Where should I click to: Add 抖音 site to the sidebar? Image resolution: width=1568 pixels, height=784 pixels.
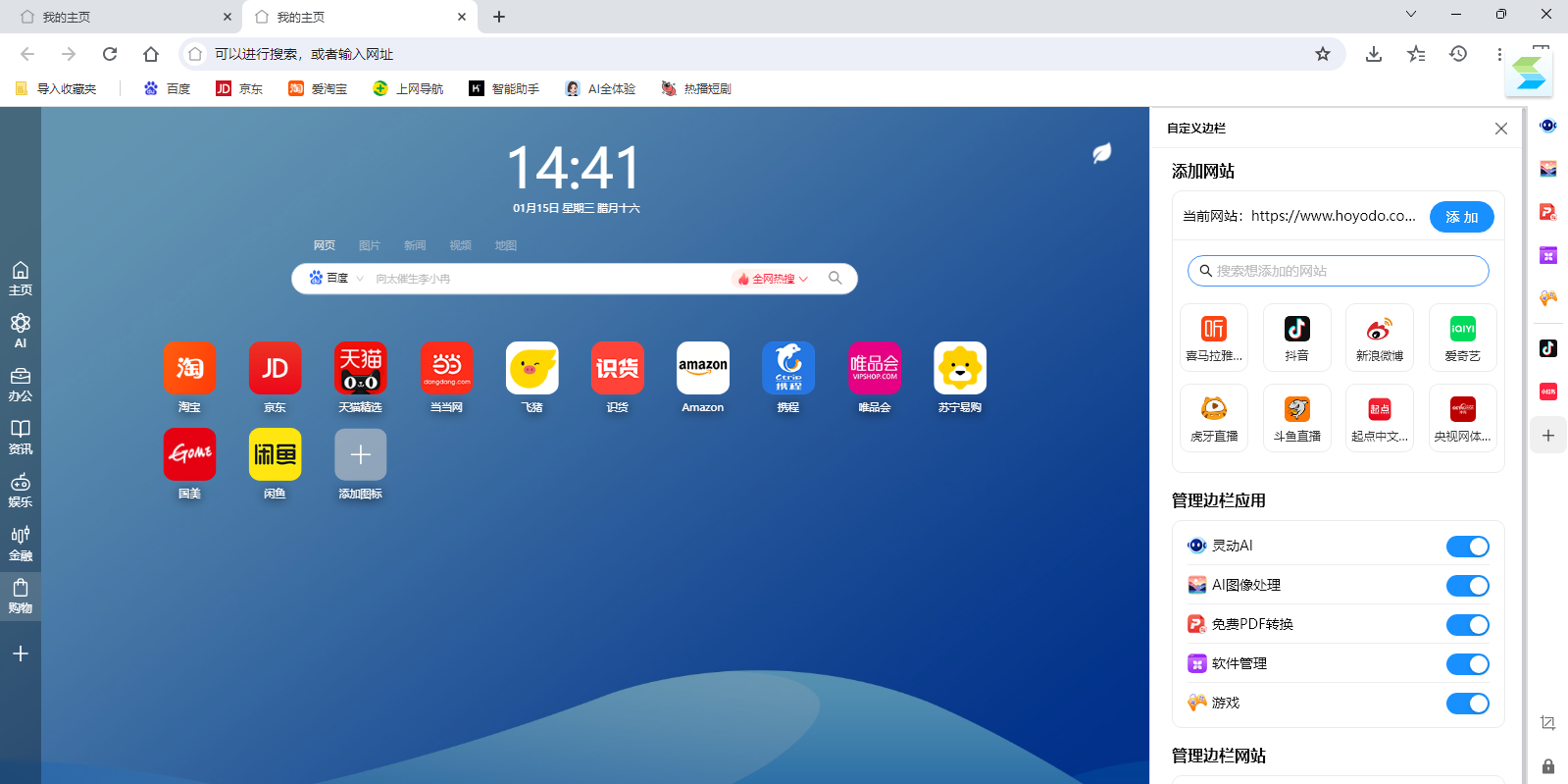click(1296, 338)
